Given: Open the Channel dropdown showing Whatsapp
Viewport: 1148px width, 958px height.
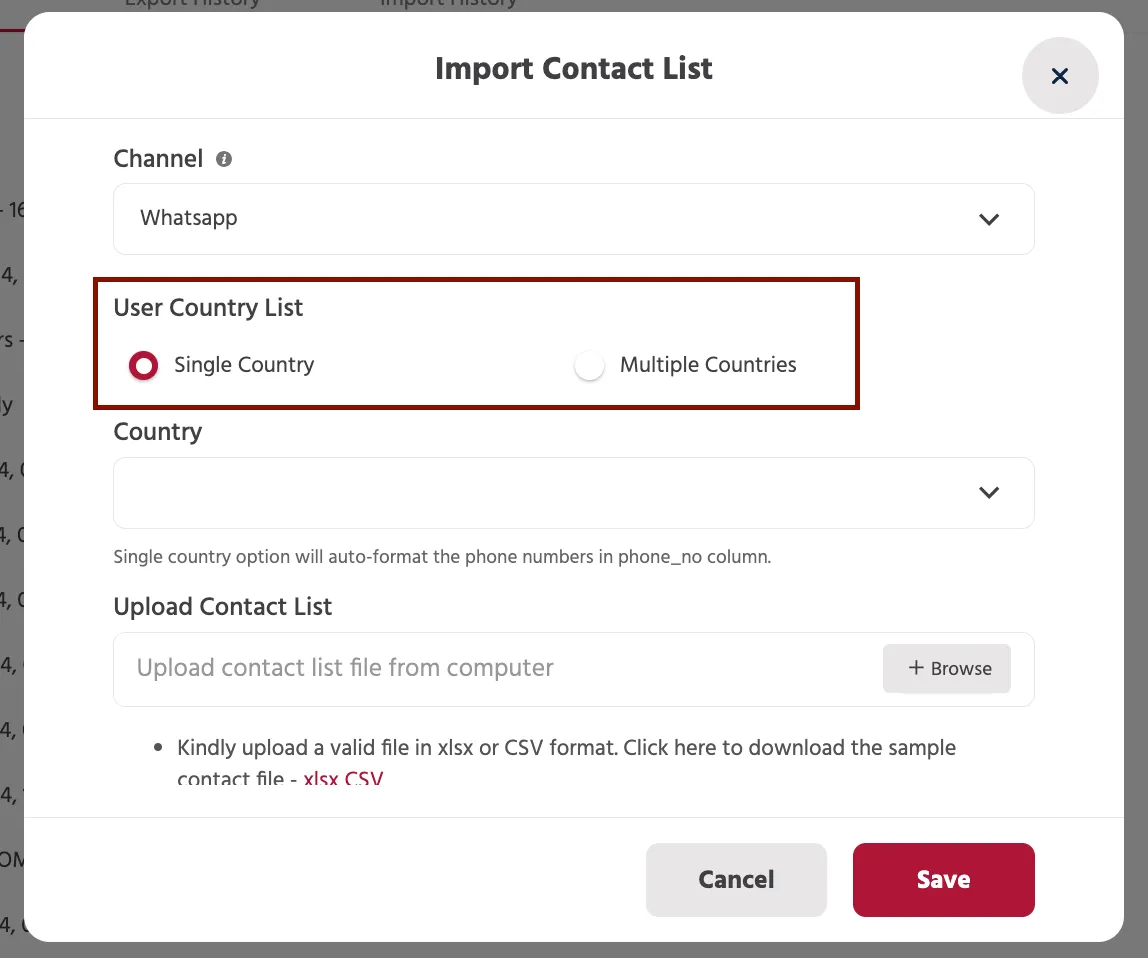Looking at the screenshot, I should pos(573,219).
